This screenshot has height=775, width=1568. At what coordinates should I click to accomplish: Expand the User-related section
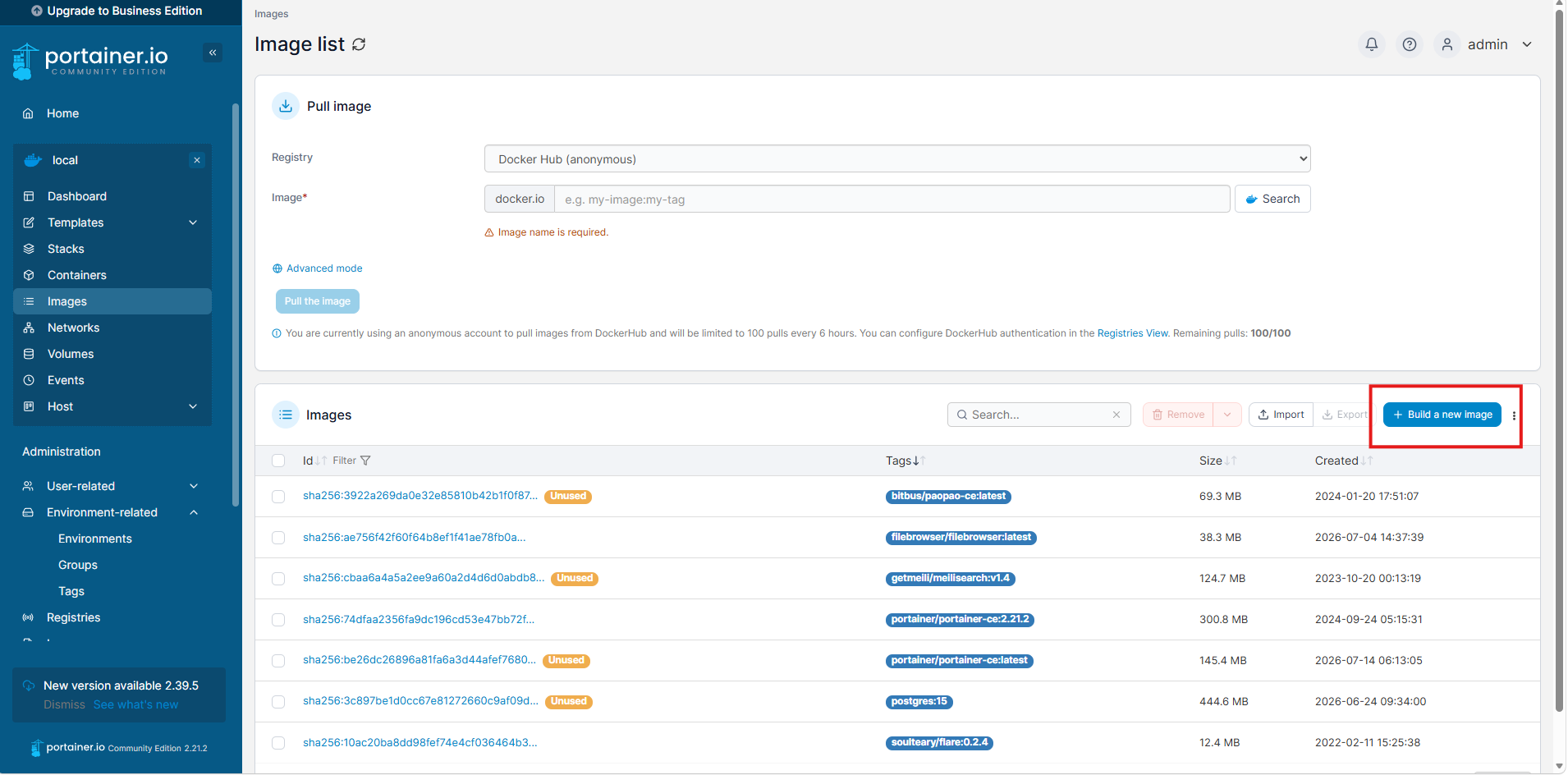(x=194, y=486)
